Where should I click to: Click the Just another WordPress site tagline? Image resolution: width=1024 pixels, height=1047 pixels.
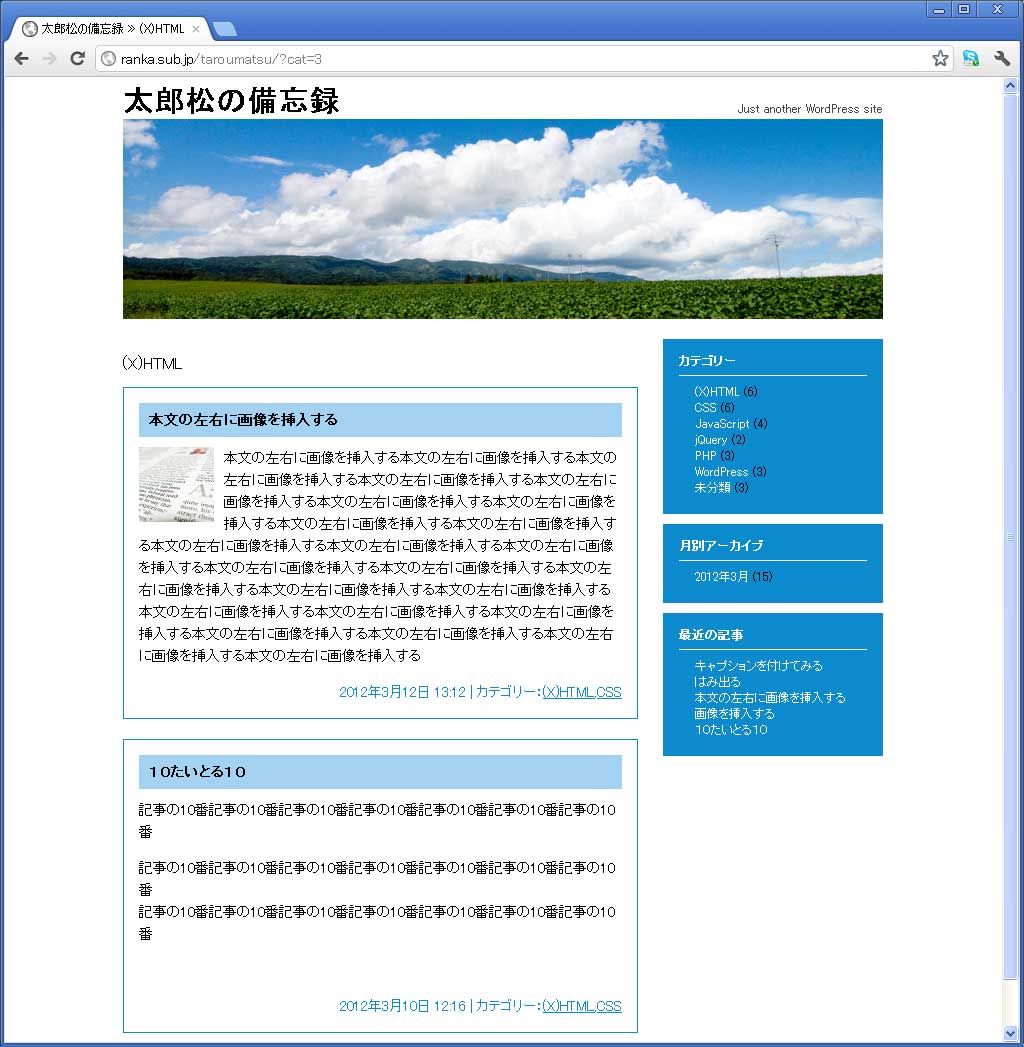[810, 109]
